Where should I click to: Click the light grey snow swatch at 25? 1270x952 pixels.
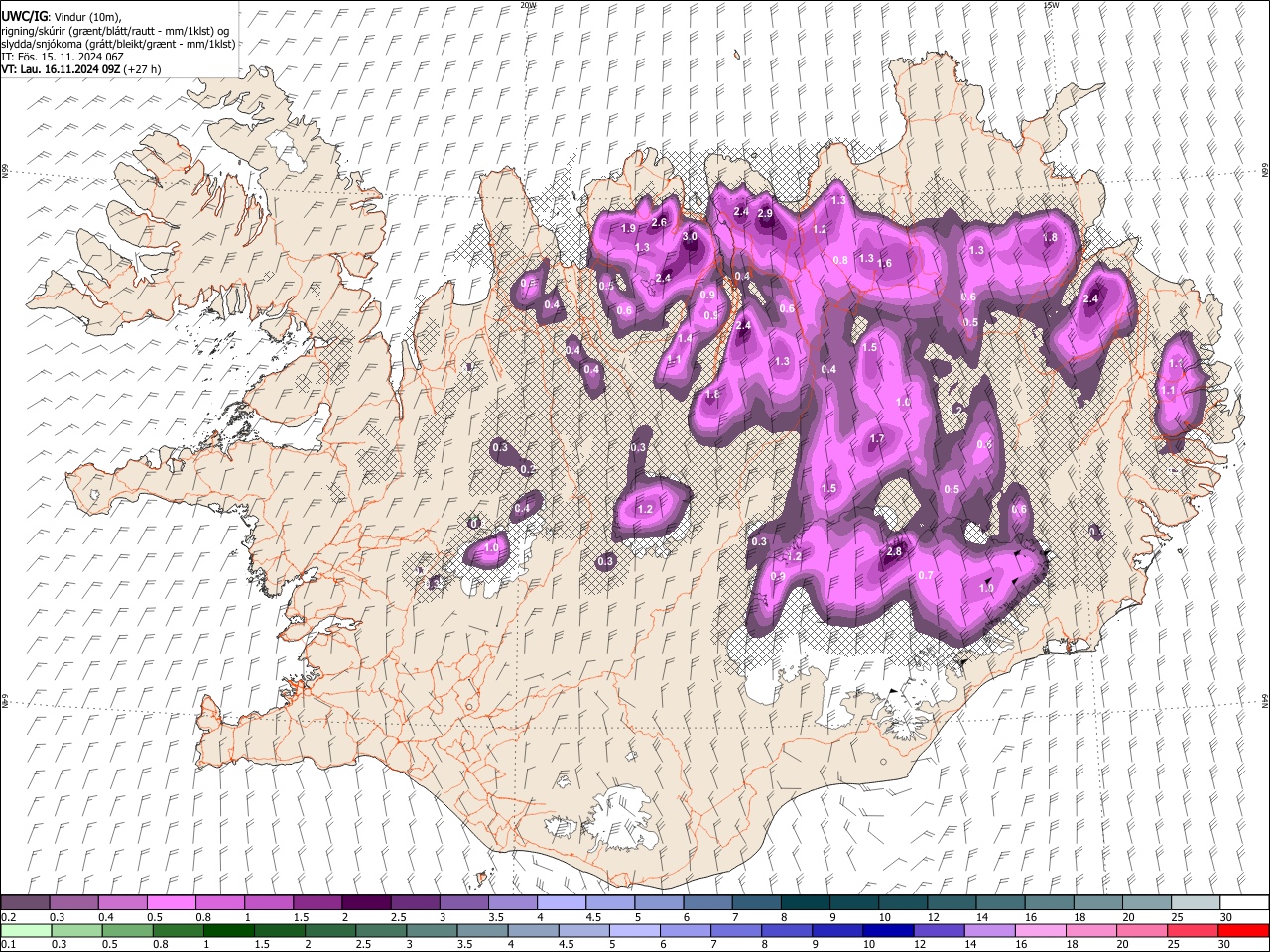click(1195, 903)
